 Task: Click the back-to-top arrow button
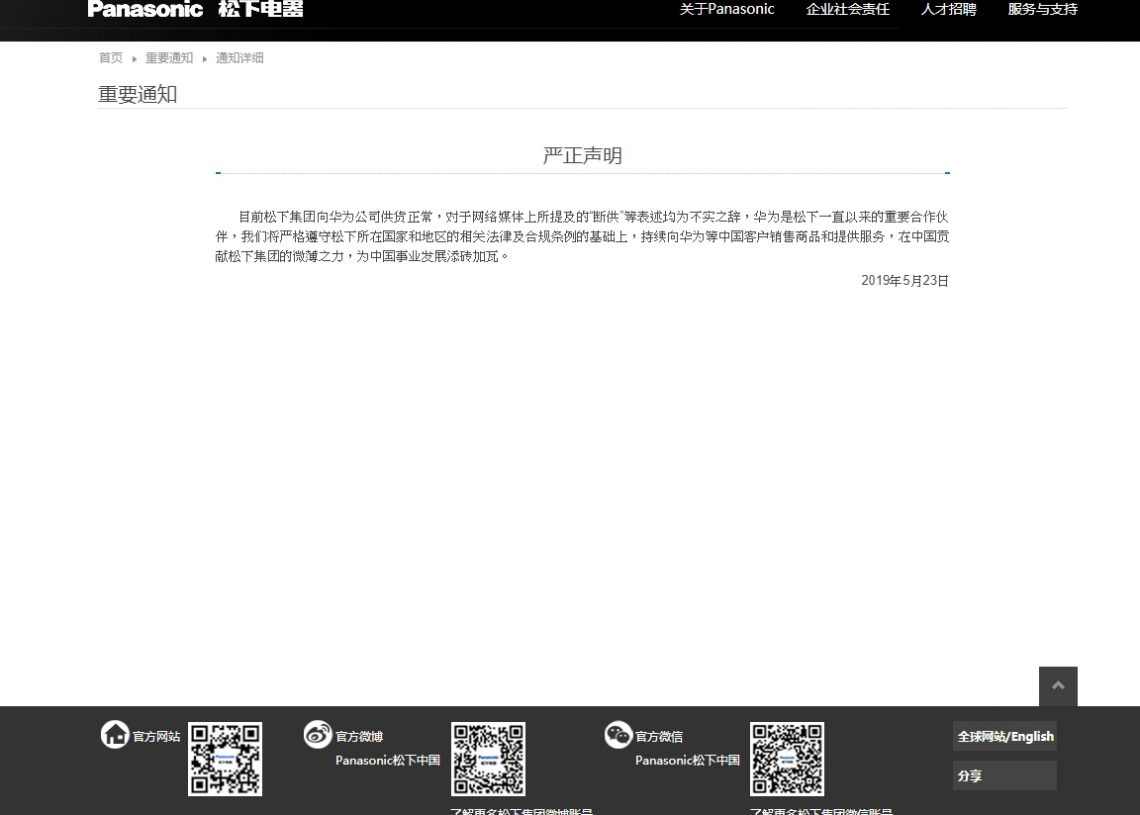(1058, 686)
